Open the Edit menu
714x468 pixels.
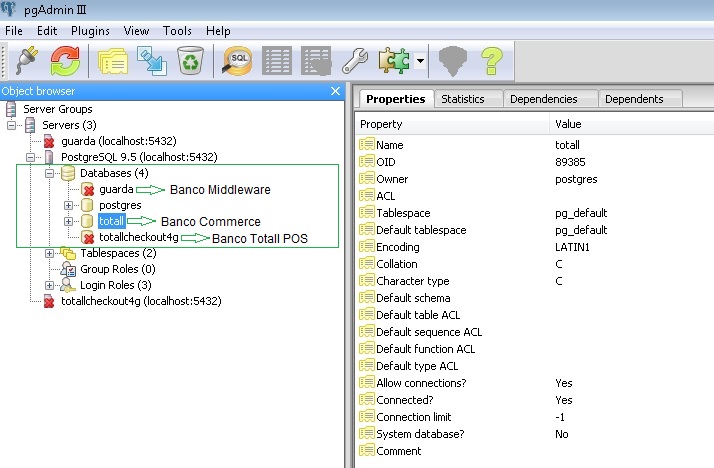tap(47, 31)
